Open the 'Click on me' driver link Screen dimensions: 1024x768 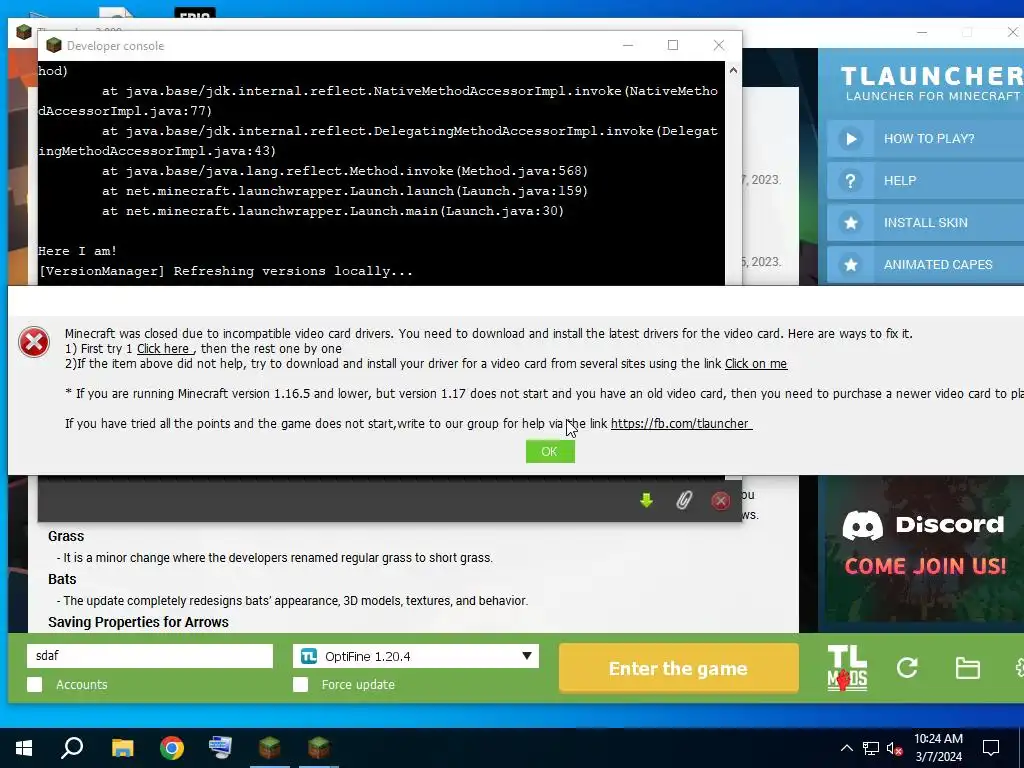click(x=756, y=364)
